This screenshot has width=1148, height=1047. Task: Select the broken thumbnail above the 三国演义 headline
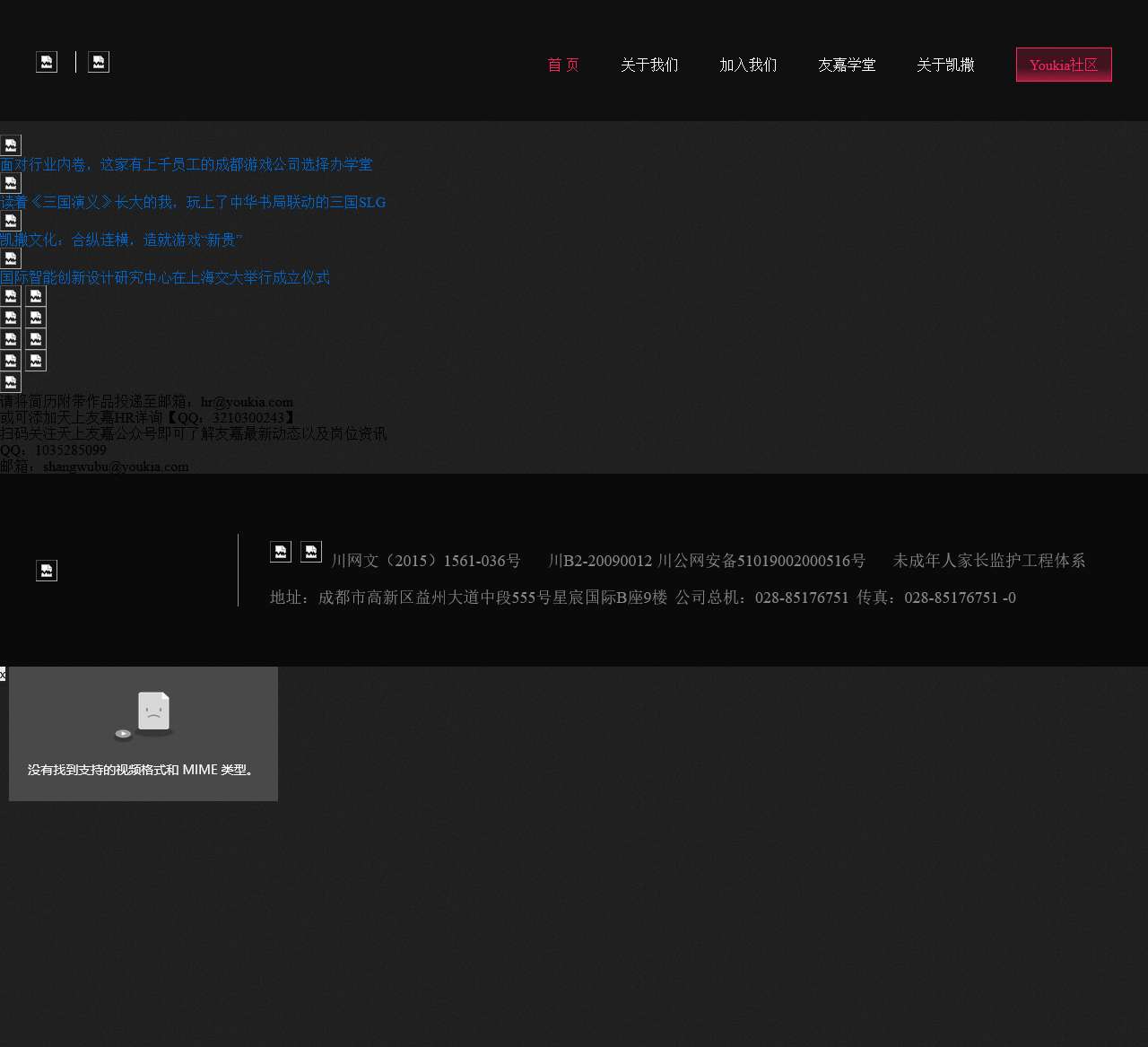(11, 183)
